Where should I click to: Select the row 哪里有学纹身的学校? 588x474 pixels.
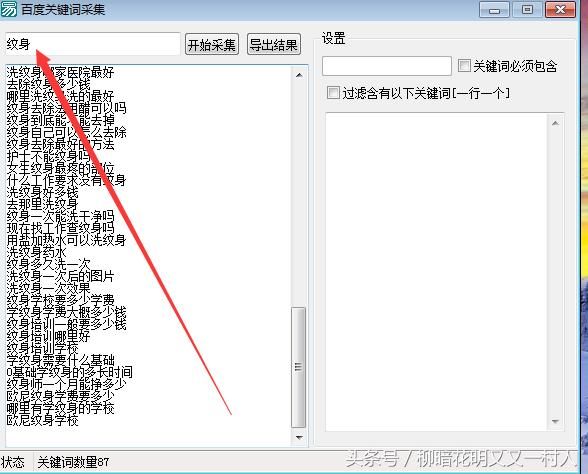coord(60,408)
